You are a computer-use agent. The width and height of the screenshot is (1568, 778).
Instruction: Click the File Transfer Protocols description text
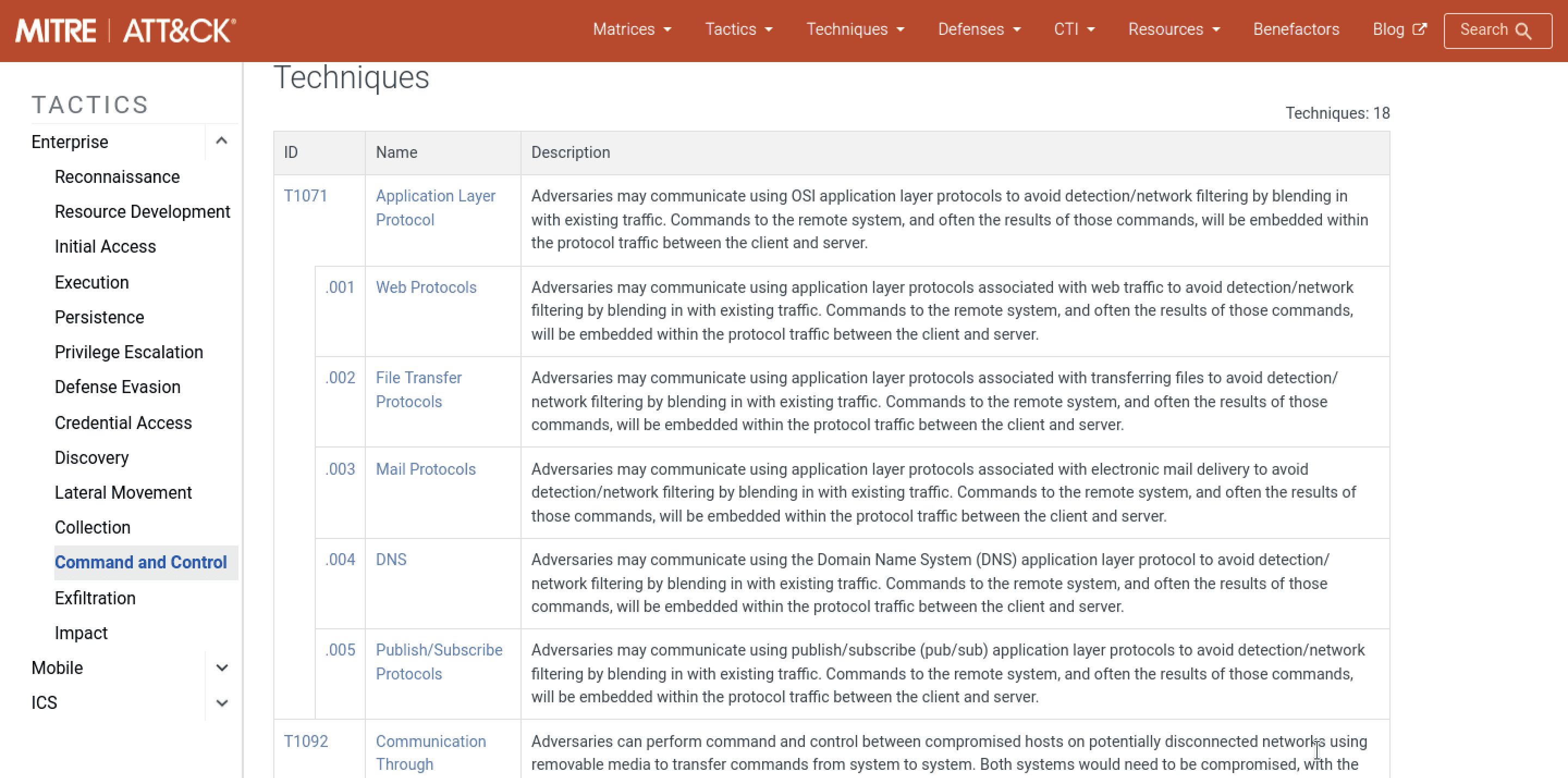point(934,401)
